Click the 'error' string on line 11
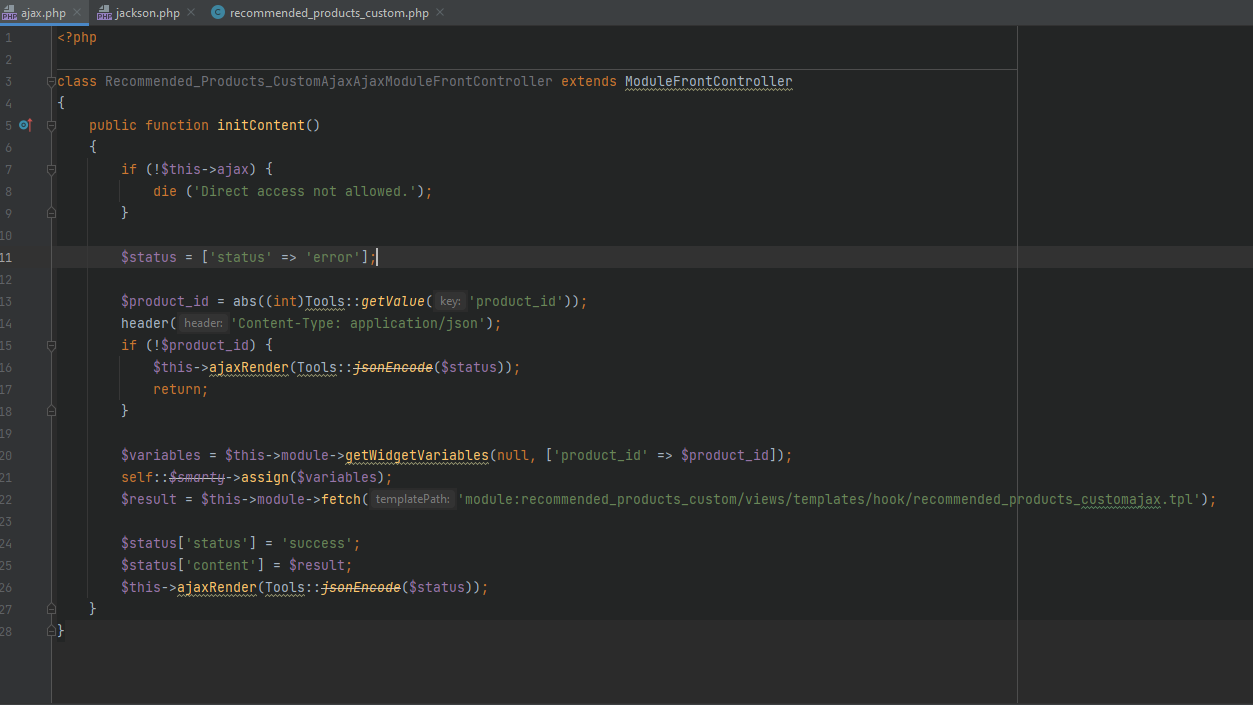 tap(333, 257)
